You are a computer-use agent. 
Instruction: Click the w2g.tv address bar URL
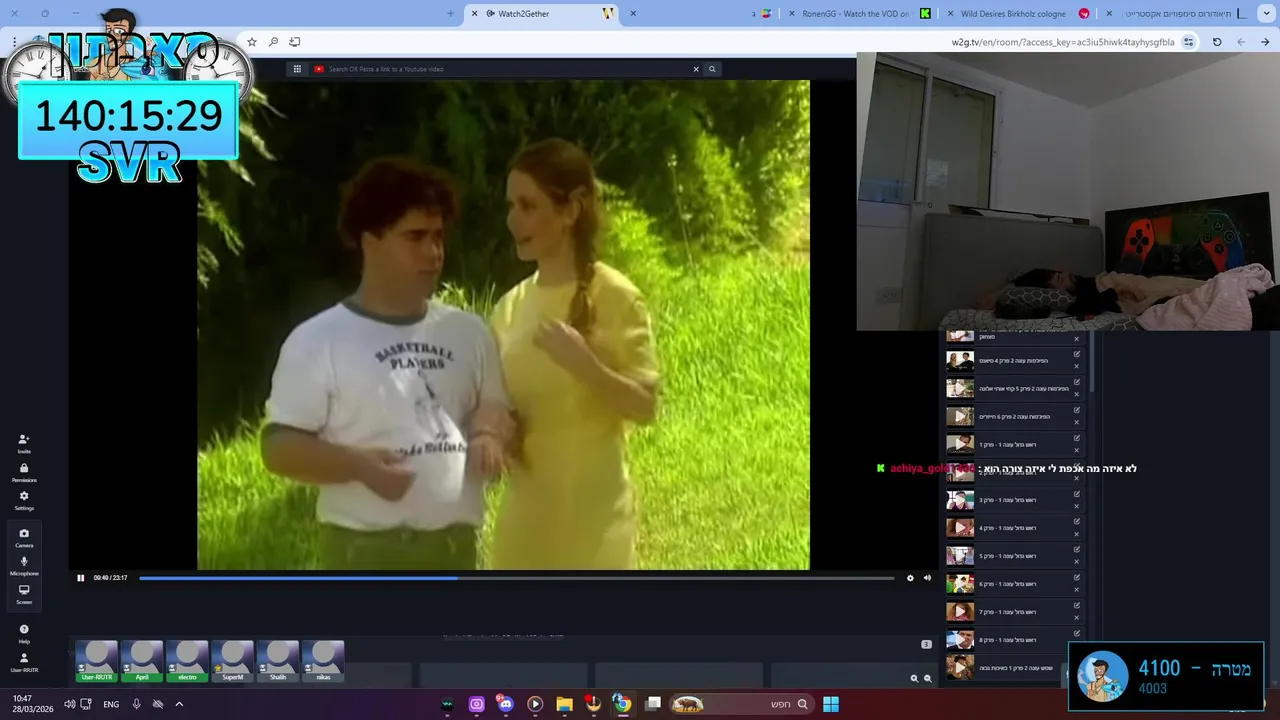tap(1063, 42)
